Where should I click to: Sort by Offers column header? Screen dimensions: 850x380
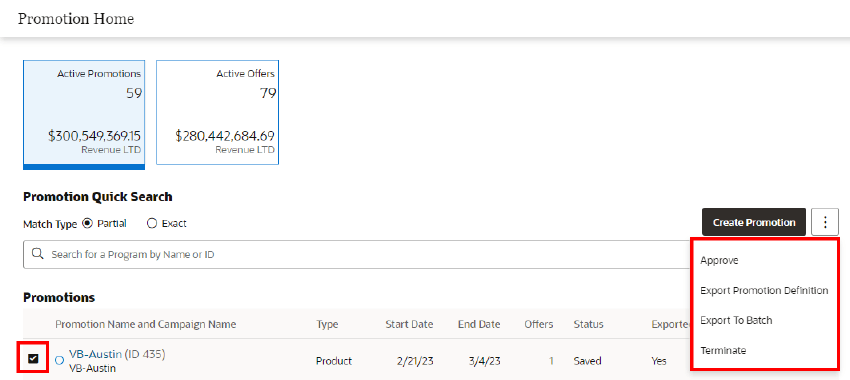pyautogui.click(x=539, y=324)
